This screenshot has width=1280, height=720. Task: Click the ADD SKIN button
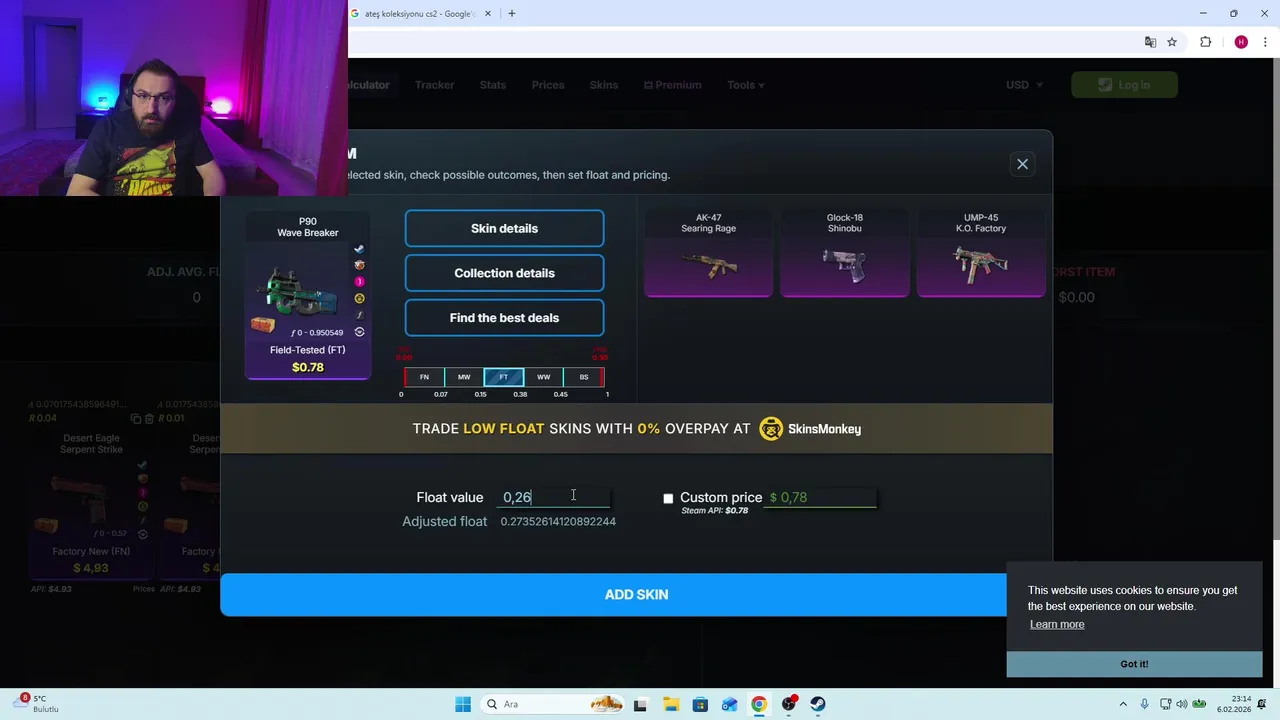point(636,594)
